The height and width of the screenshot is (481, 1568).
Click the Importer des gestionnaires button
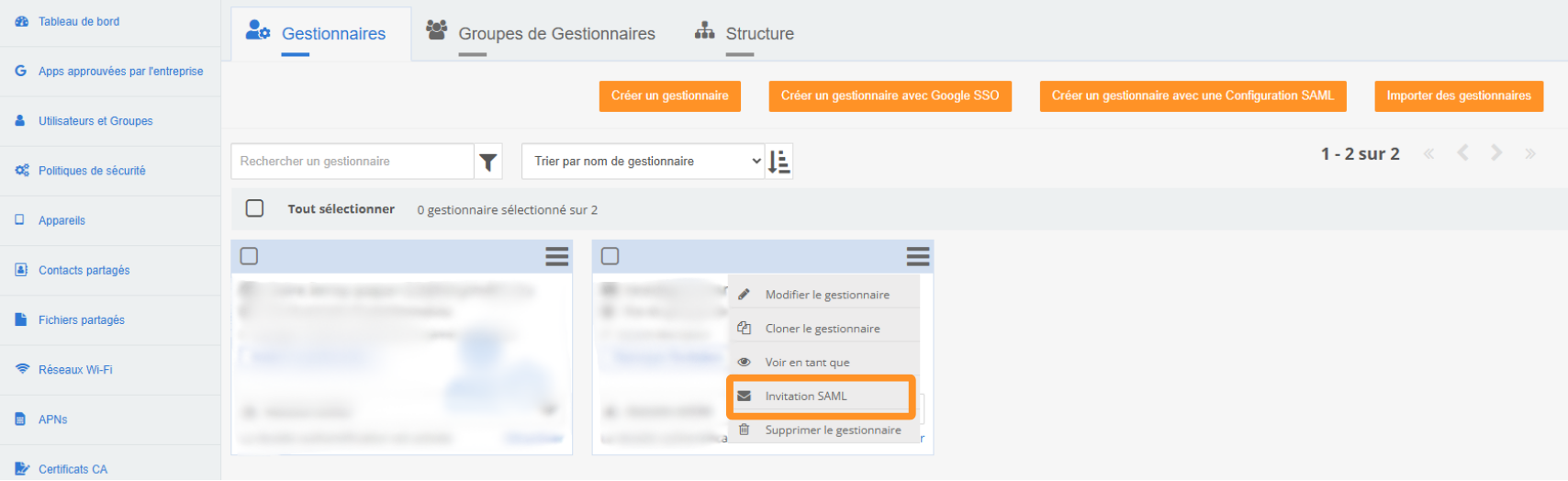(1458, 95)
